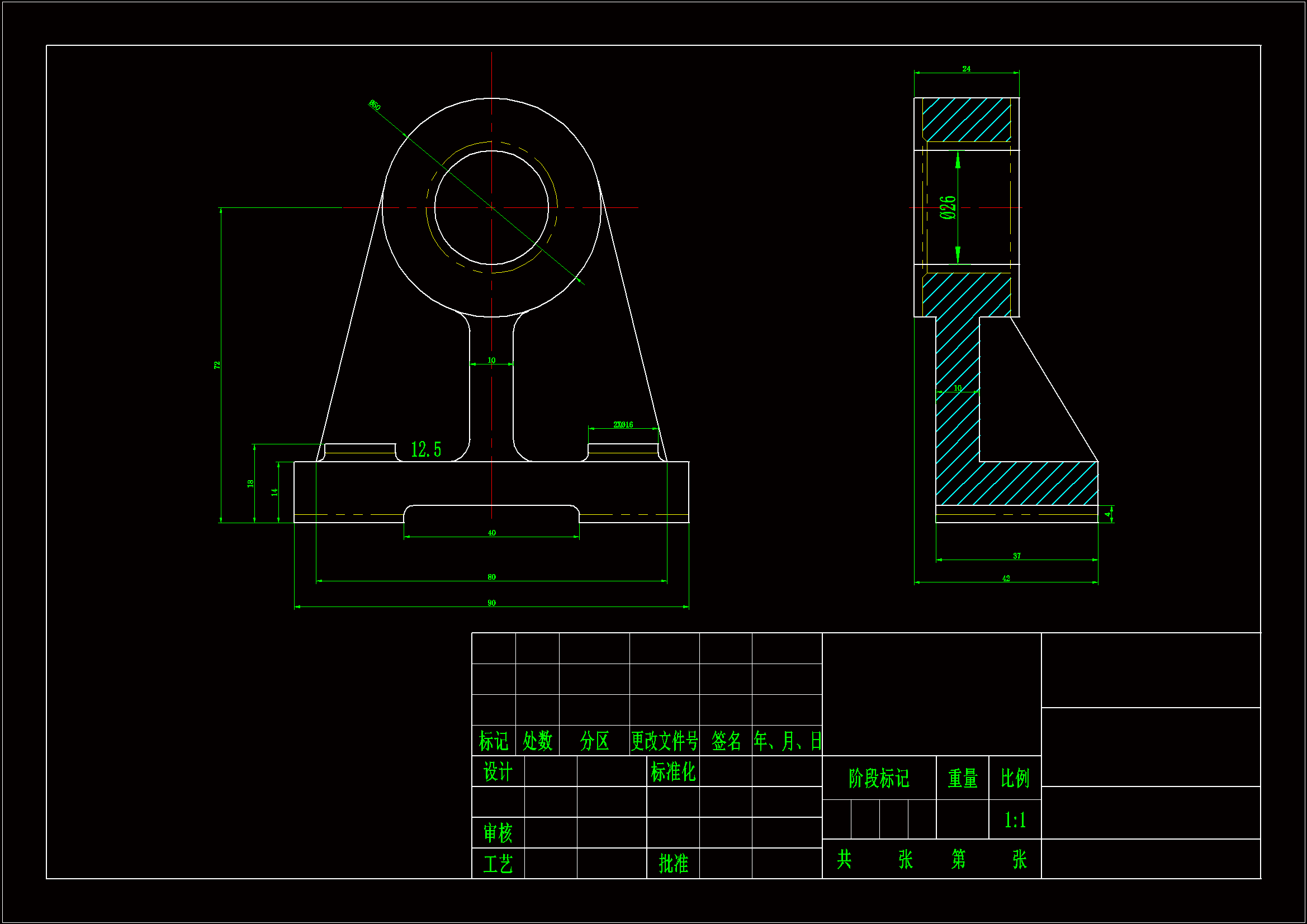Select the 72 vertical height dimension

point(217,365)
